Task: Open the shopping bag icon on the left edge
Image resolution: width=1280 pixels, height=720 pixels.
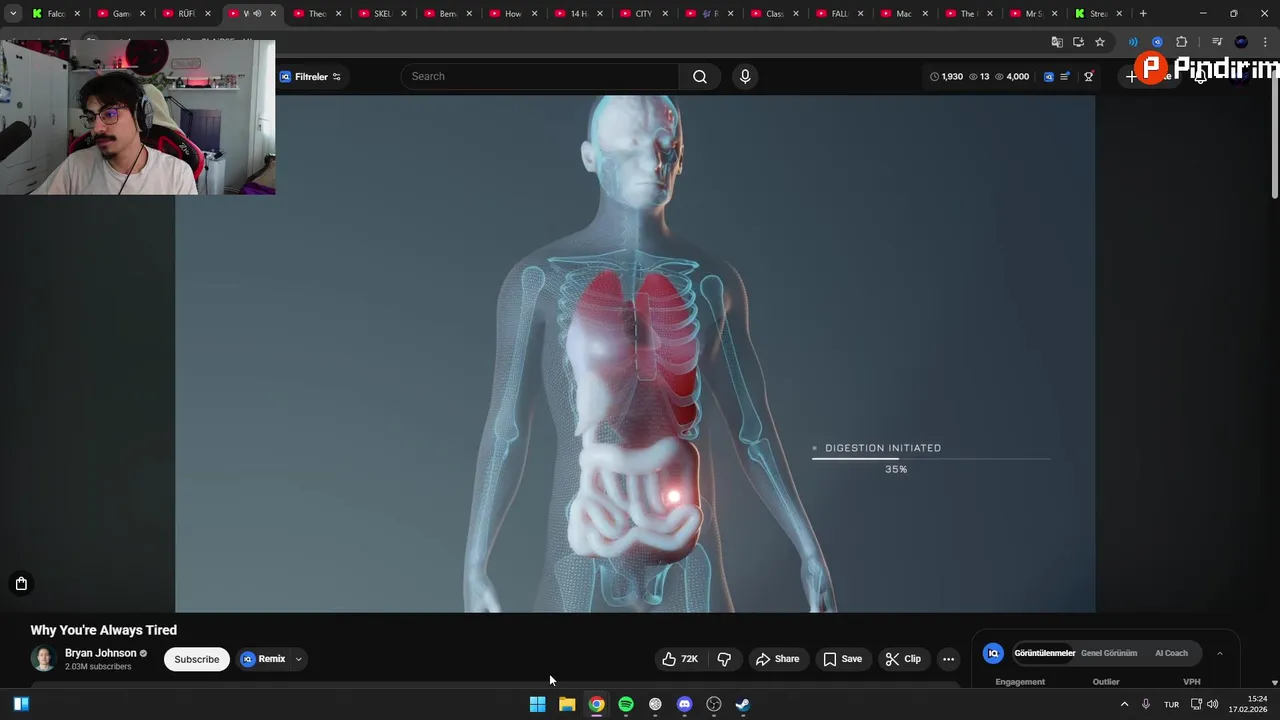Action: click(x=21, y=583)
